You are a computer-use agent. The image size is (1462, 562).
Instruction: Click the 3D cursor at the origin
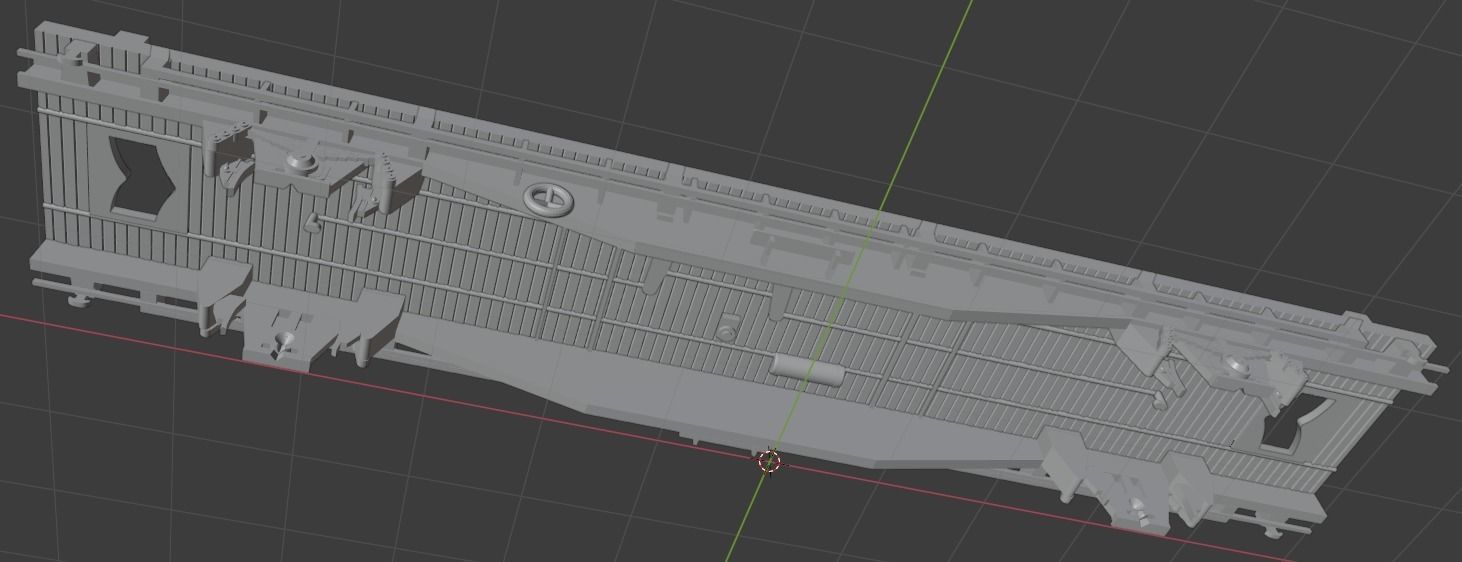pyautogui.click(x=769, y=461)
